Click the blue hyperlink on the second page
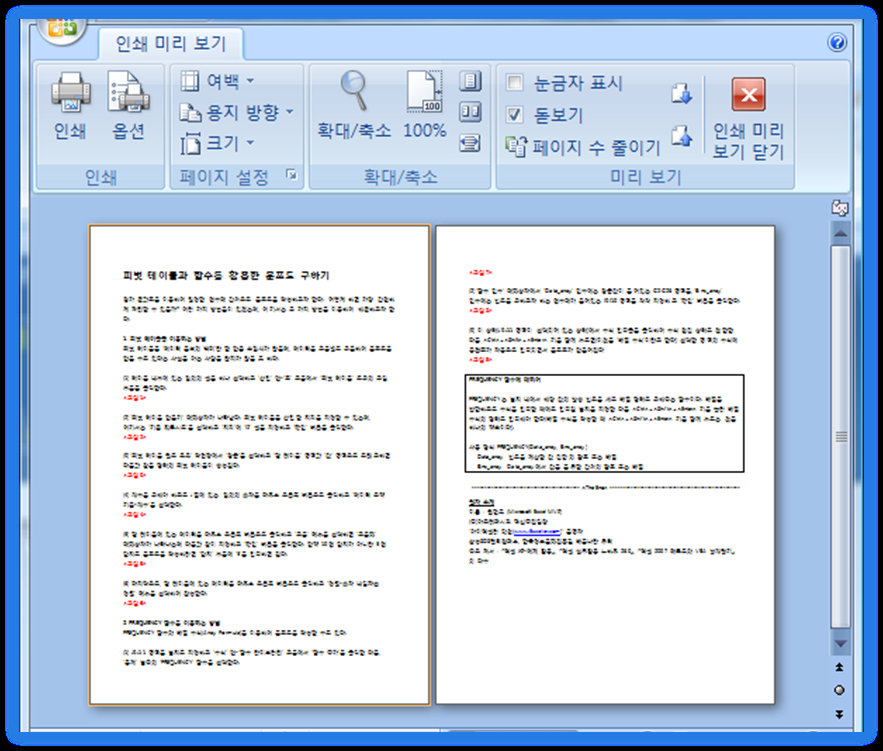 coord(536,531)
